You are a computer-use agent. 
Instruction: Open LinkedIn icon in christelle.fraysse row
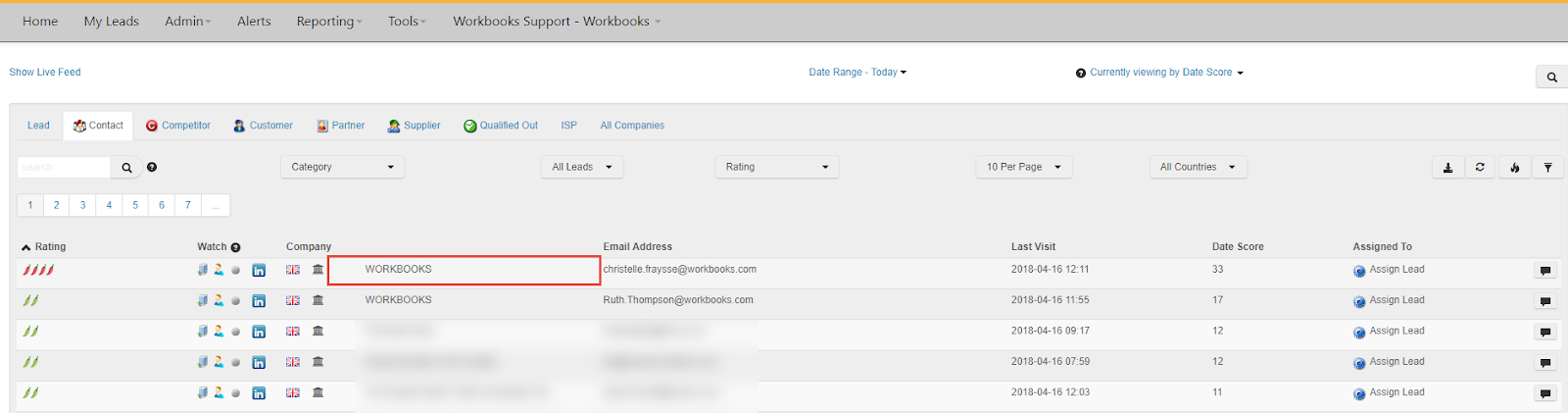pos(259,271)
